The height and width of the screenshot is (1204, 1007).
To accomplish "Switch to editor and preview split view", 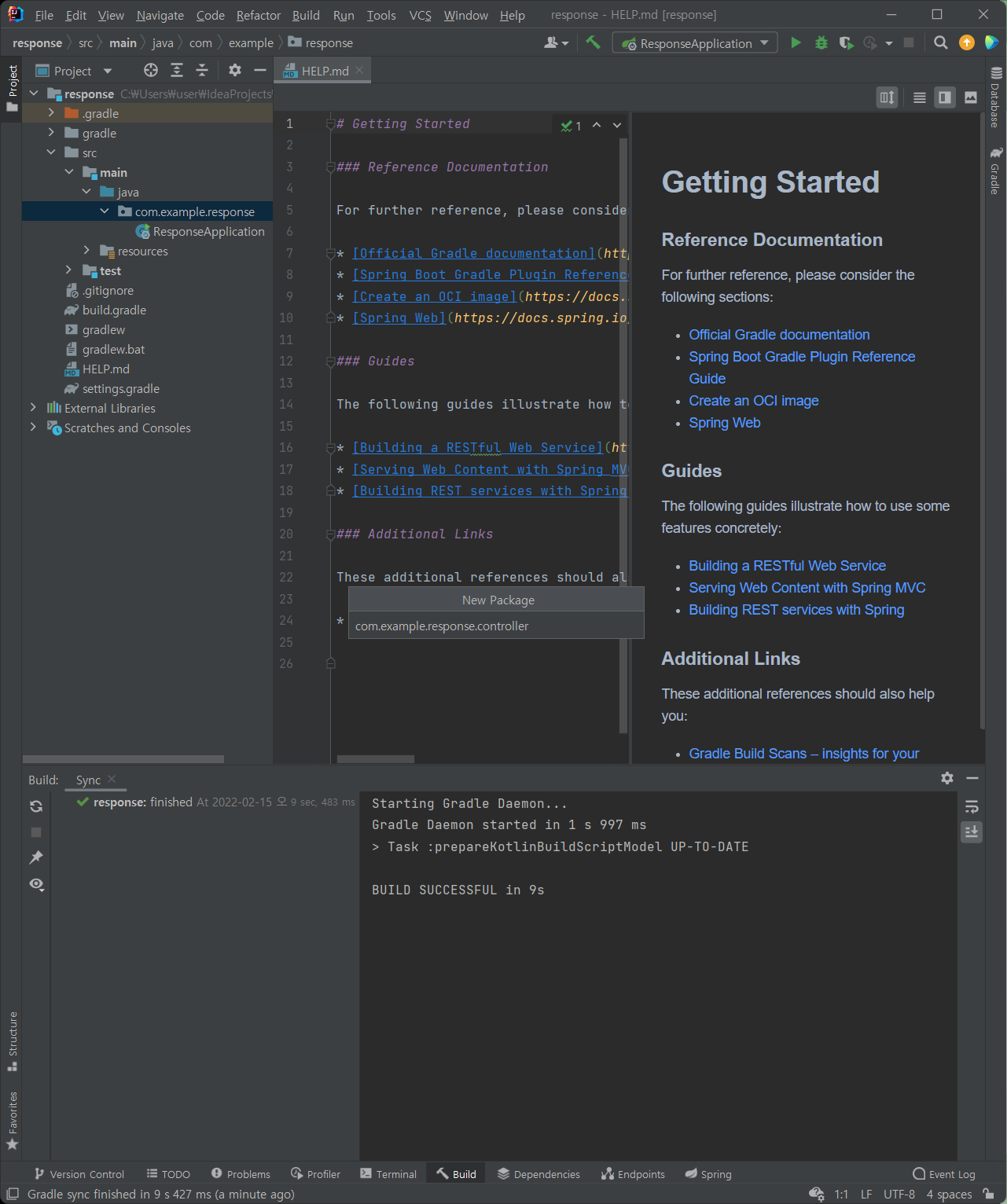I will pyautogui.click(x=945, y=97).
